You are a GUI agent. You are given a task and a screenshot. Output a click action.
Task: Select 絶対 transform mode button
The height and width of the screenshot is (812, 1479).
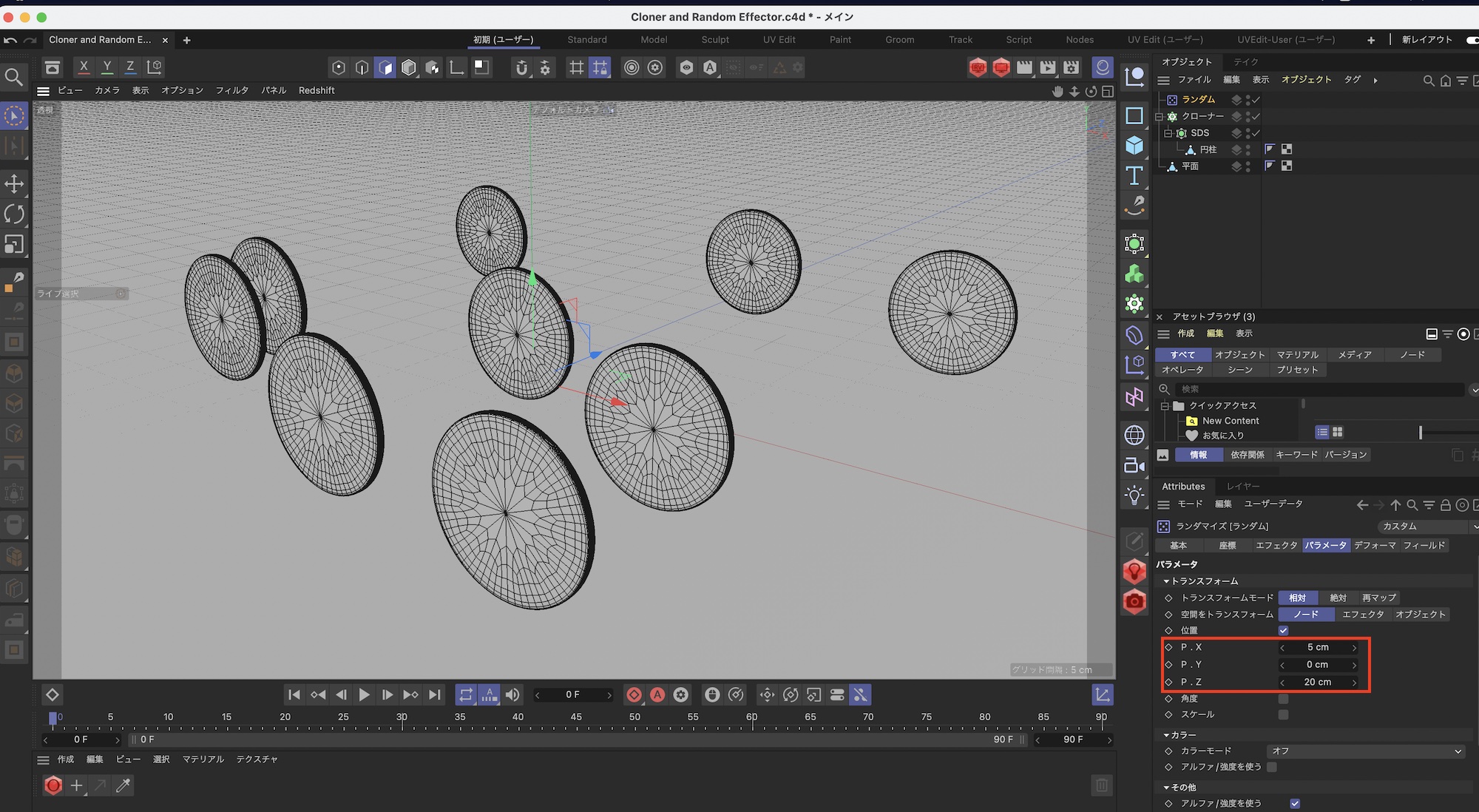(x=1338, y=598)
